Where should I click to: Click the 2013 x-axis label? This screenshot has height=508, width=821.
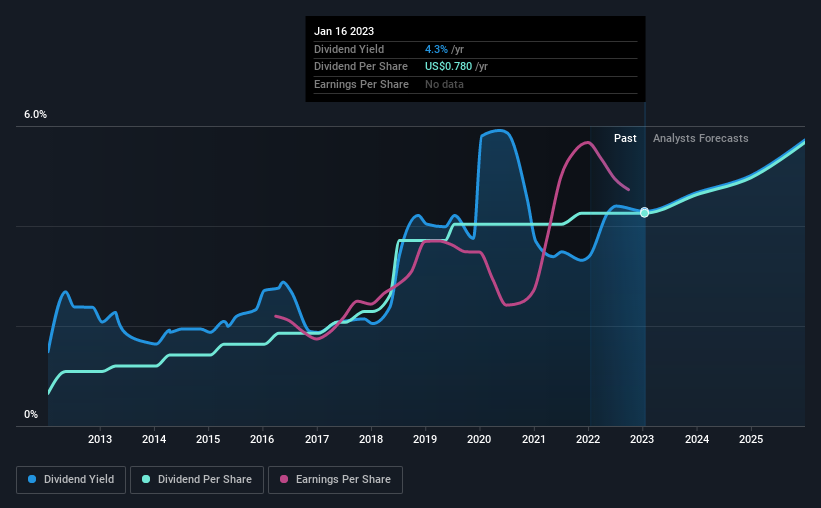[x=99, y=439]
